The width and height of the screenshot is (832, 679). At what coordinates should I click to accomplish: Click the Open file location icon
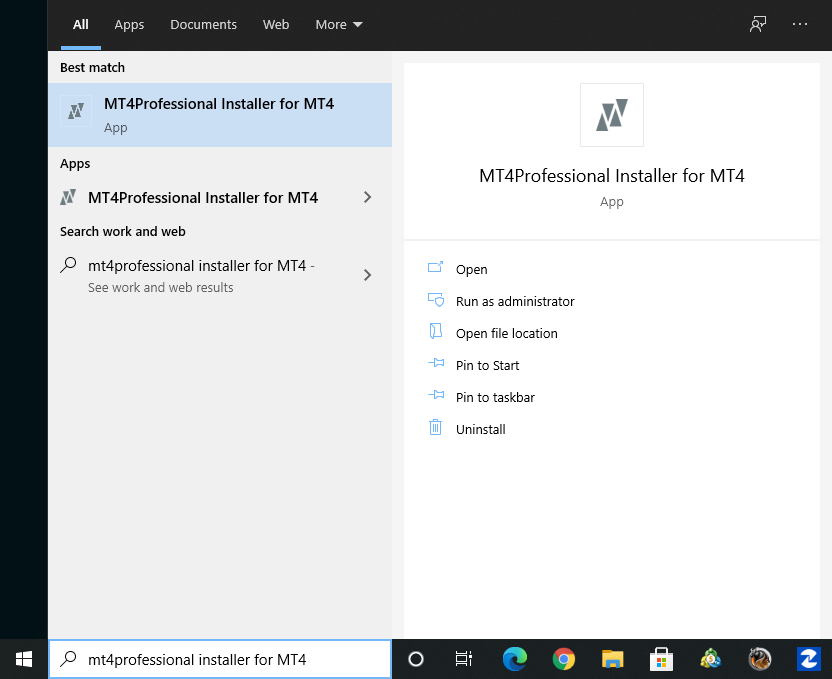436,331
